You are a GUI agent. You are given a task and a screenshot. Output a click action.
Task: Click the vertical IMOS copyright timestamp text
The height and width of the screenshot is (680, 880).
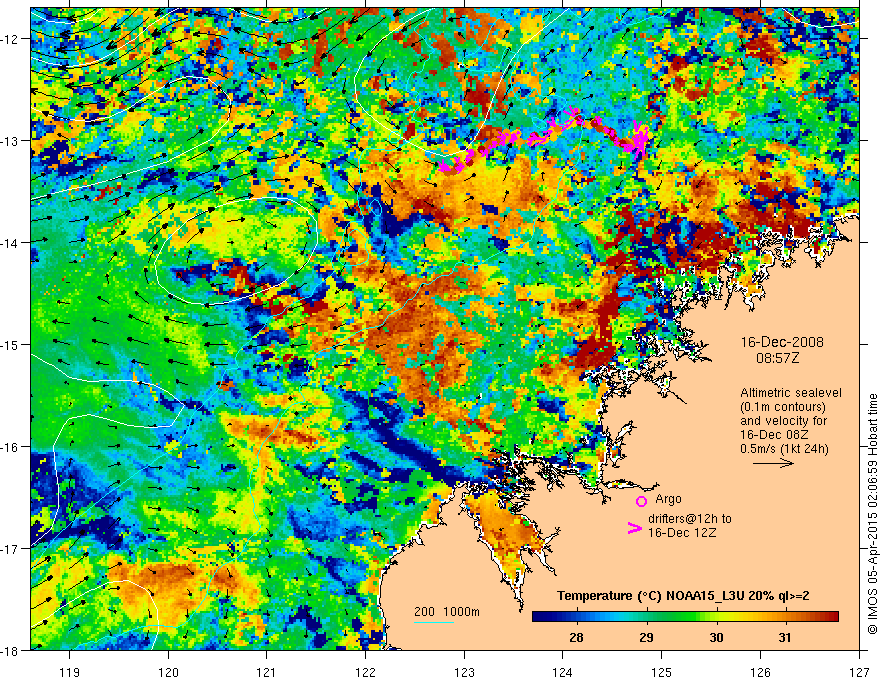tap(872, 516)
